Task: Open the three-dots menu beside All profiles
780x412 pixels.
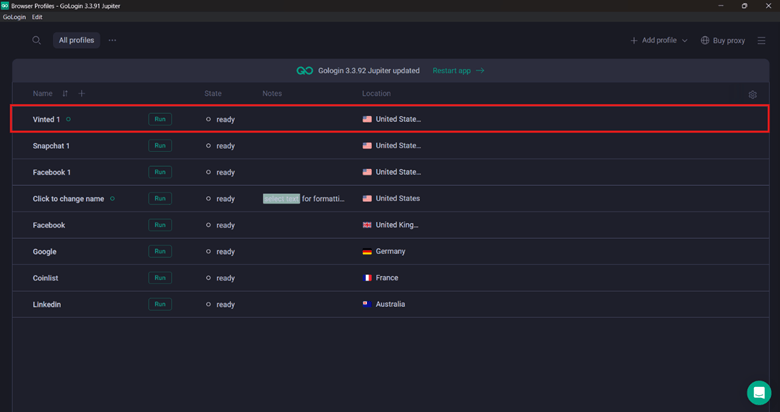Action: [x=112, y=40]
